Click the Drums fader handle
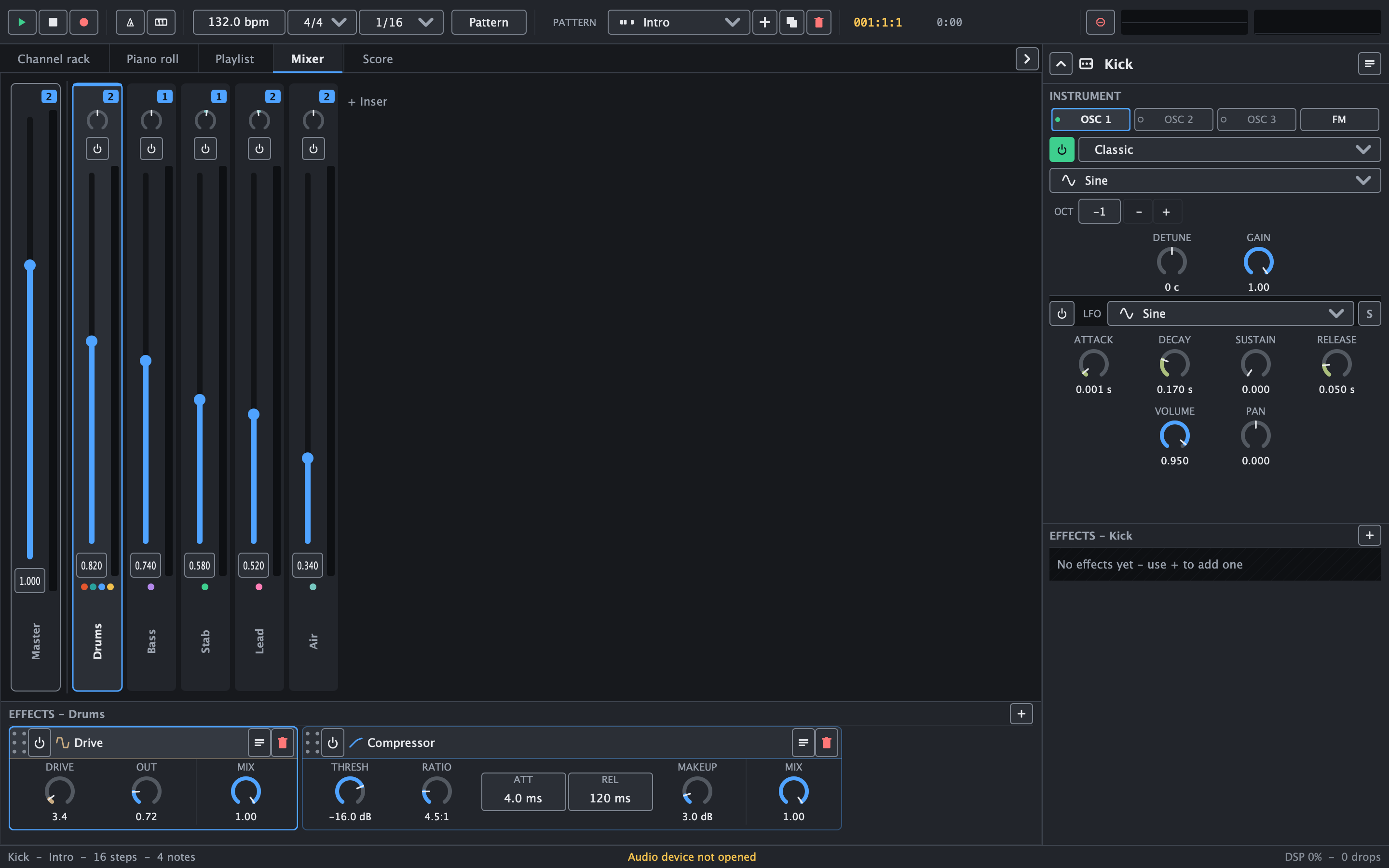Viewport: 1389px width, 868px height. coord(91,341)
